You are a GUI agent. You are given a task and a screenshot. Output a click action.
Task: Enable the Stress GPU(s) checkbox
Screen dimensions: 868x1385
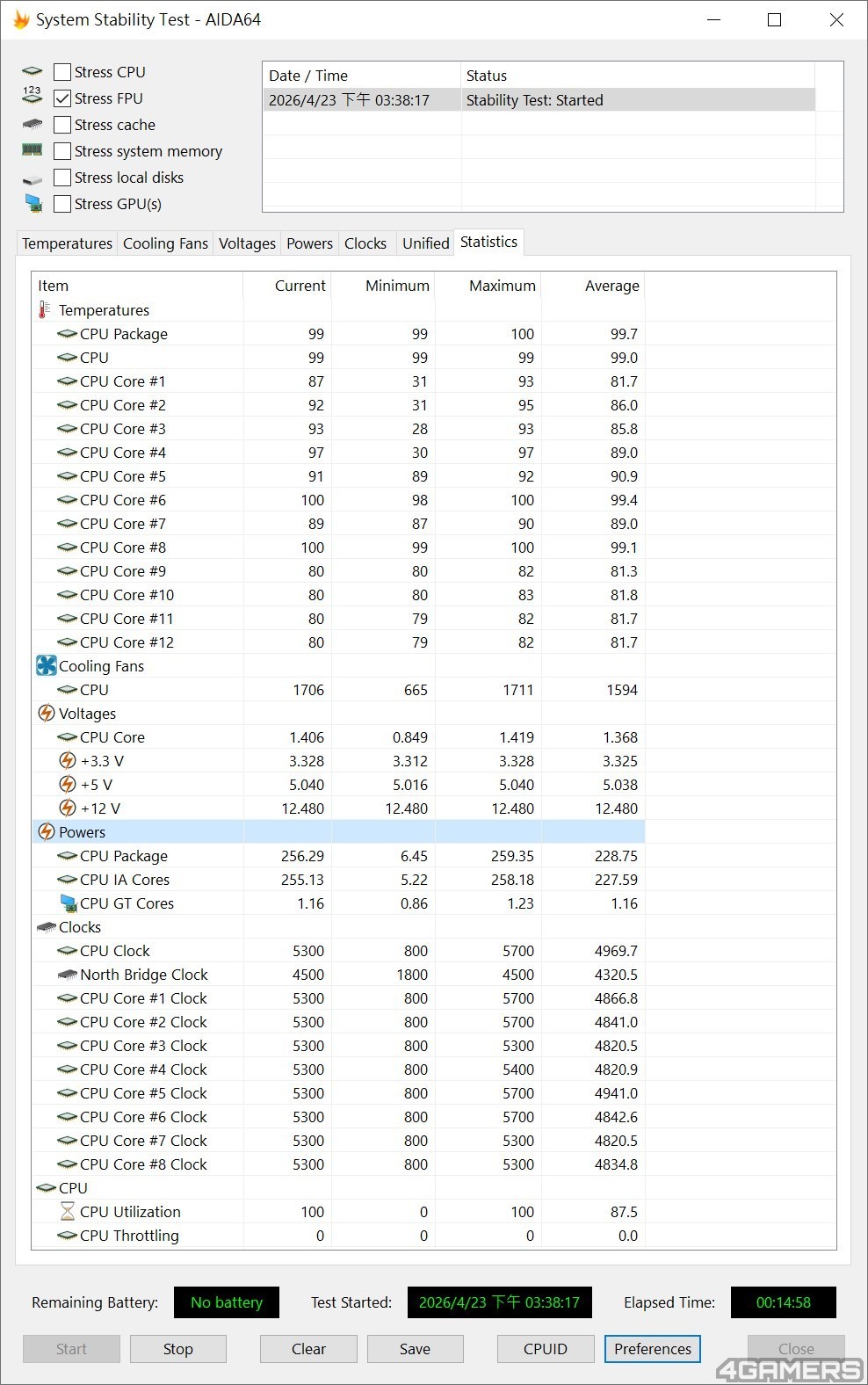[x=62, y=204]
